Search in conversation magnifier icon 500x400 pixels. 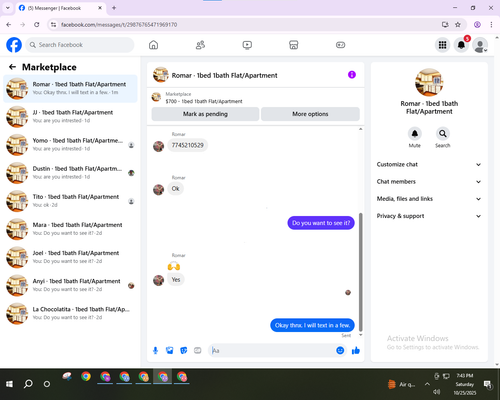443,134
